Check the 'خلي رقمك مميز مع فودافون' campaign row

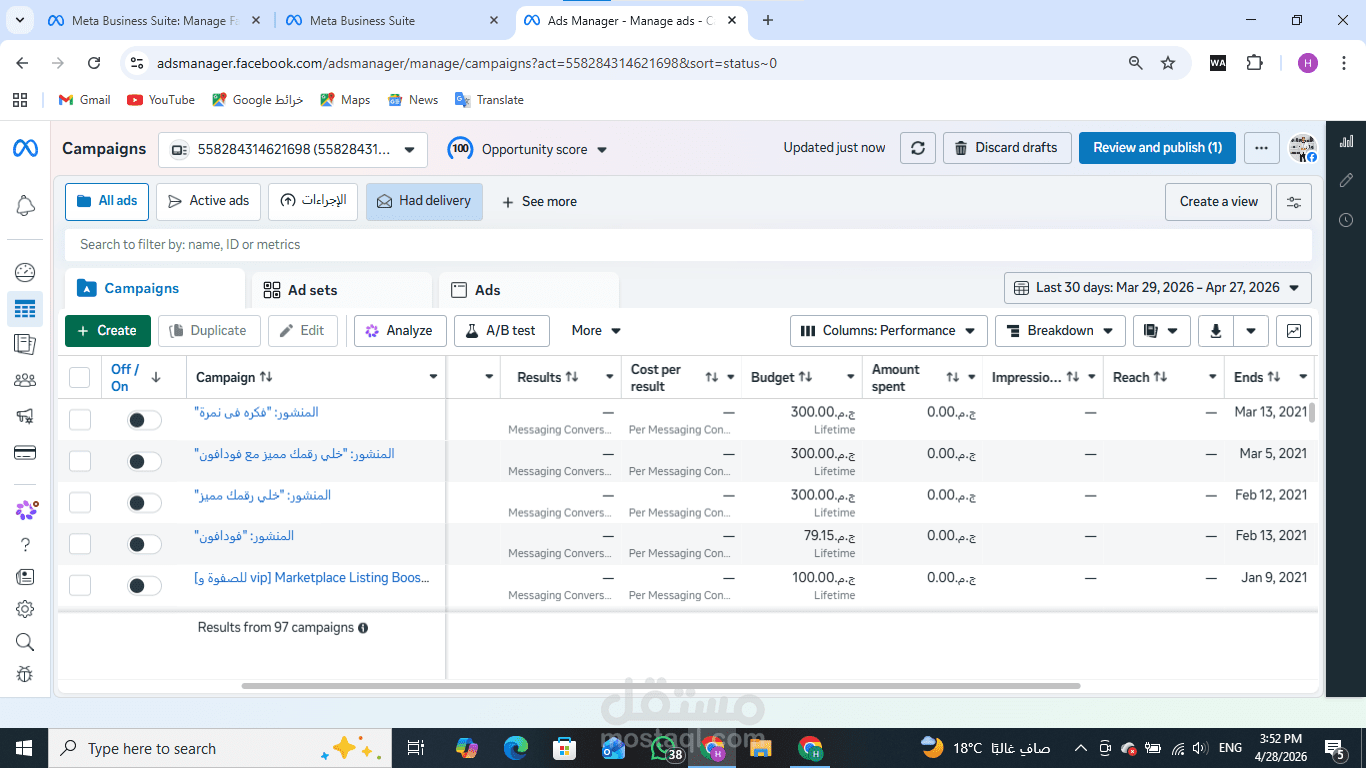pos(80,461)
